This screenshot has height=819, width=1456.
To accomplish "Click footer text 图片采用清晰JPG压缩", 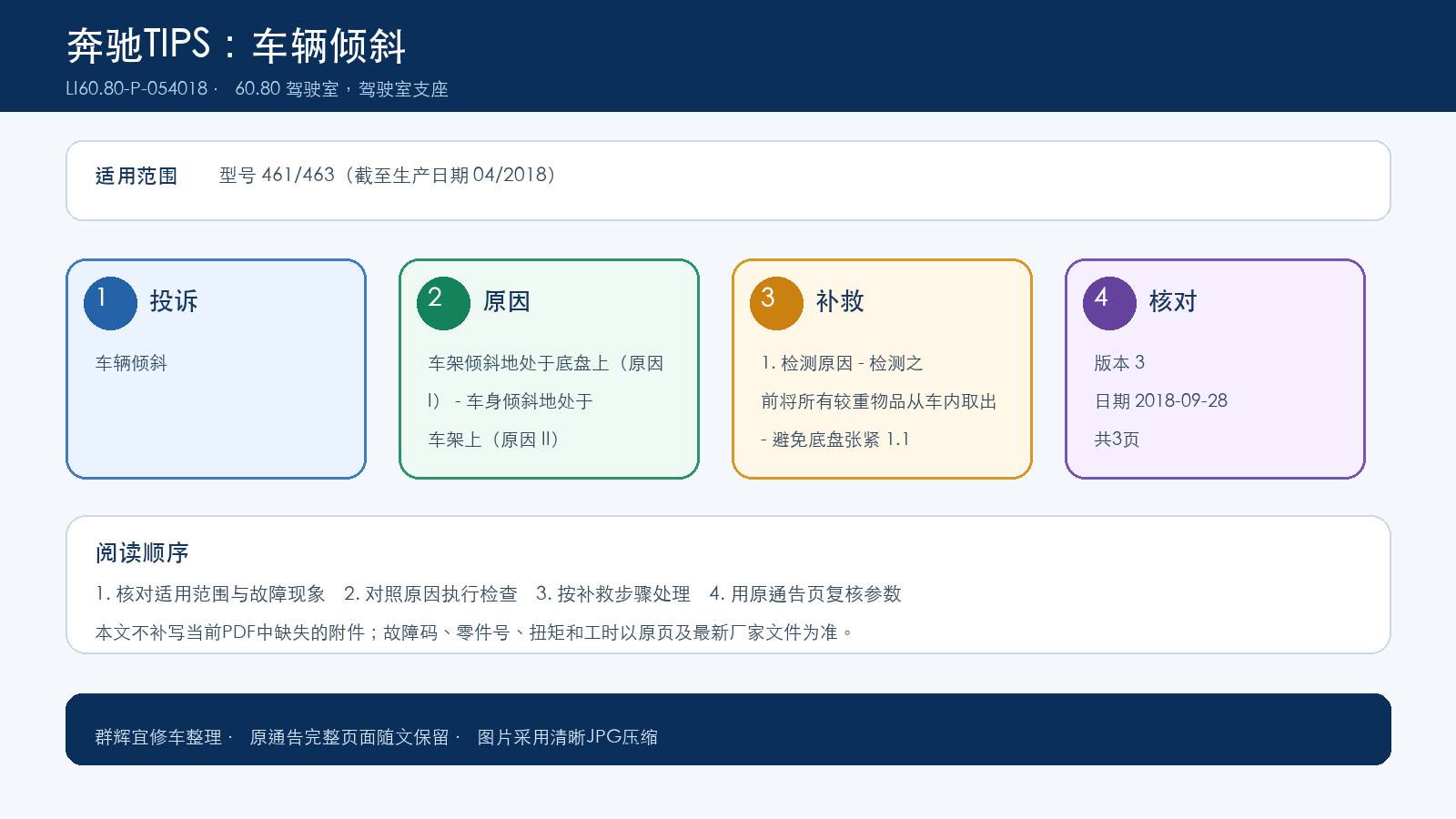I will pos(568,737).
